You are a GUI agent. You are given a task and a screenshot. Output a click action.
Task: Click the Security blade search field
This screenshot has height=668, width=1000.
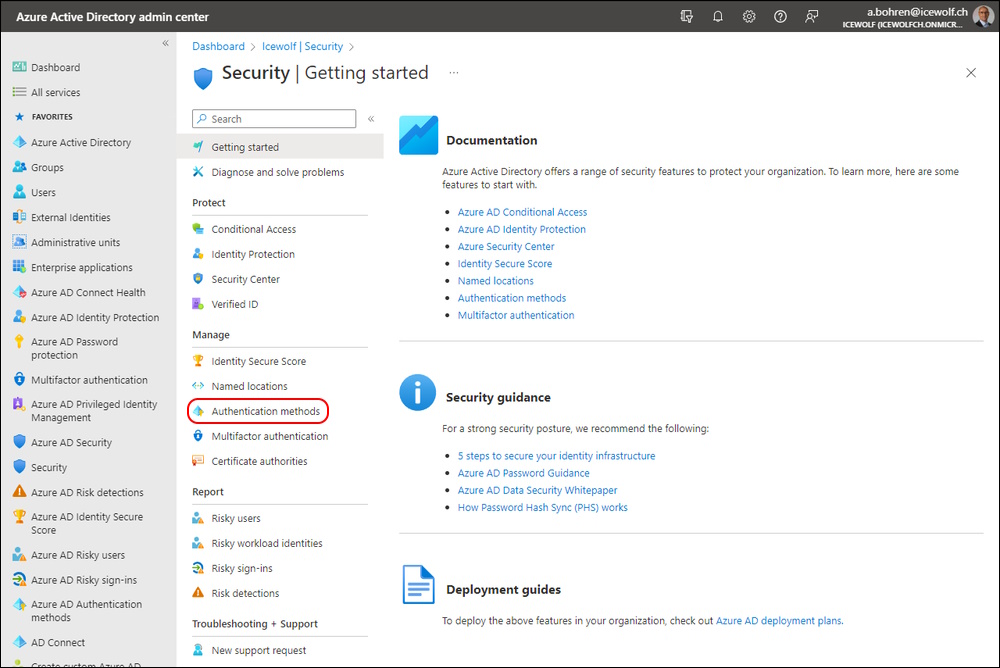(x=274, y=119)
